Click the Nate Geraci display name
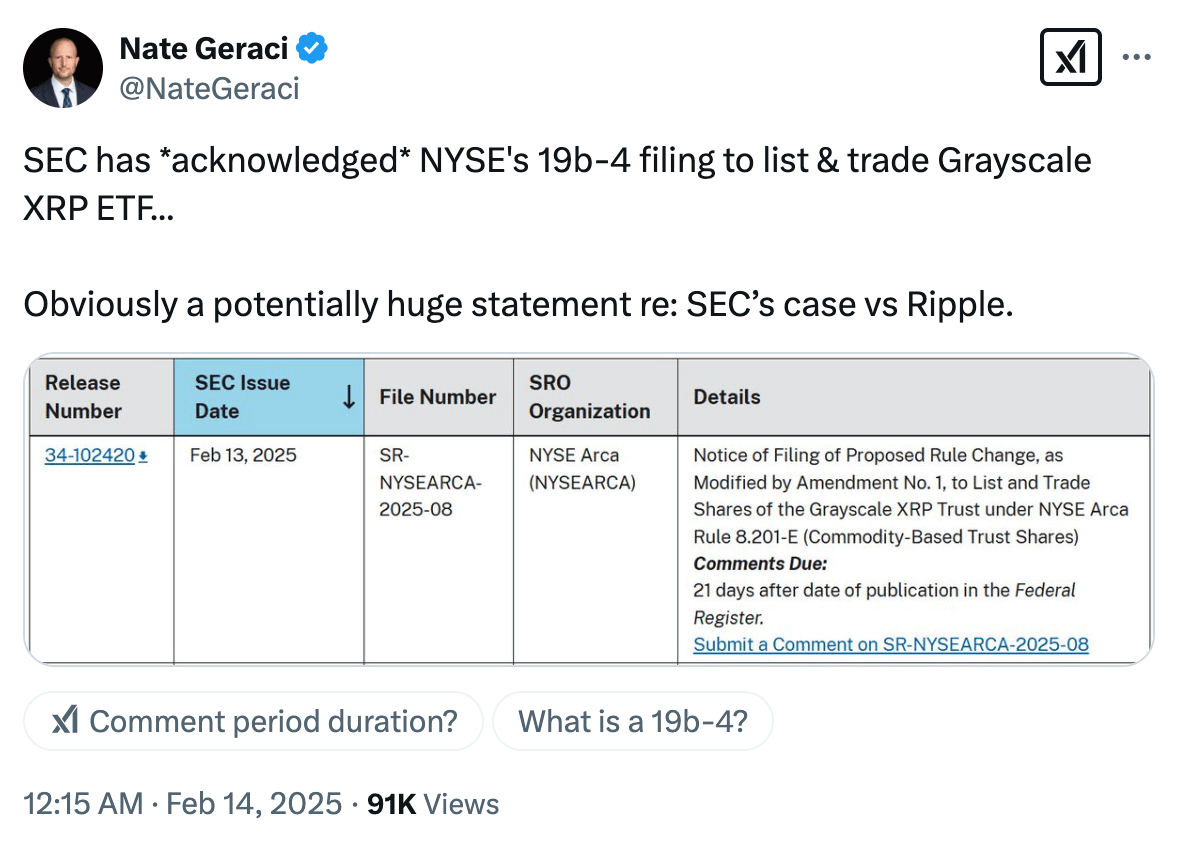Viewport: 1180px width, 844px height. point(204,47)
